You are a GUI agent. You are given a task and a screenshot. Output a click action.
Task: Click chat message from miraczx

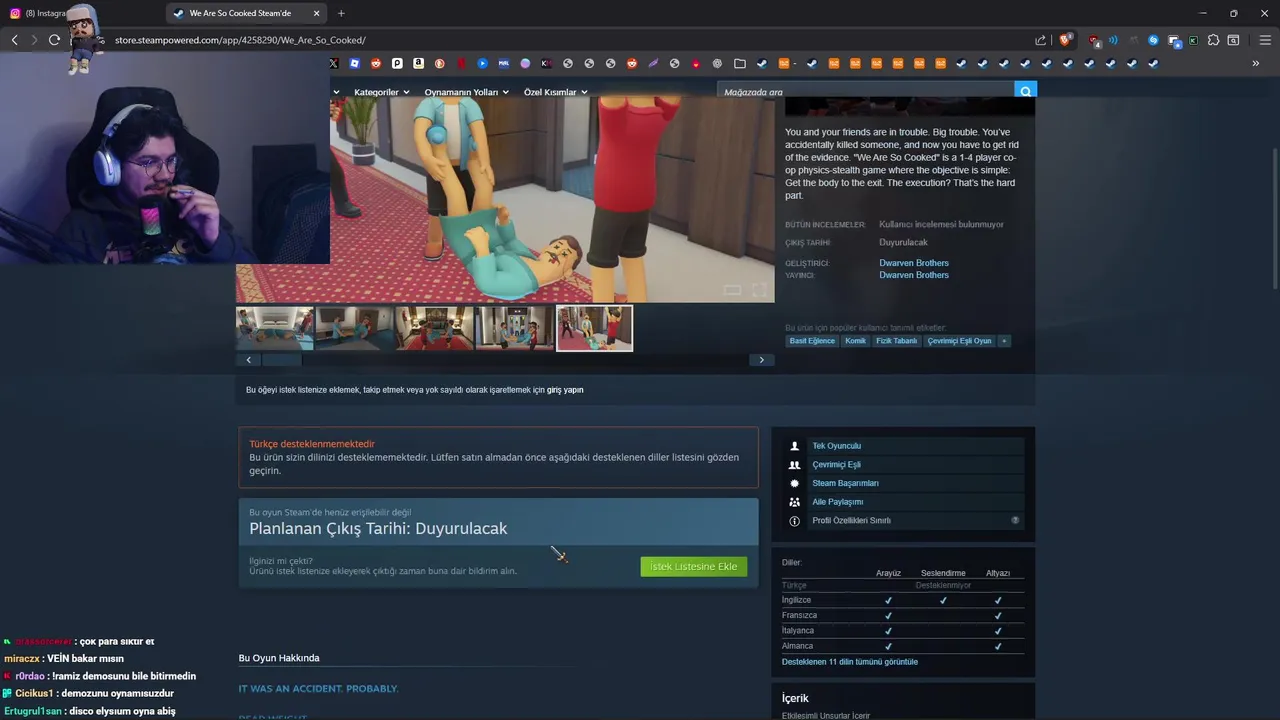(x=64, y=659)
